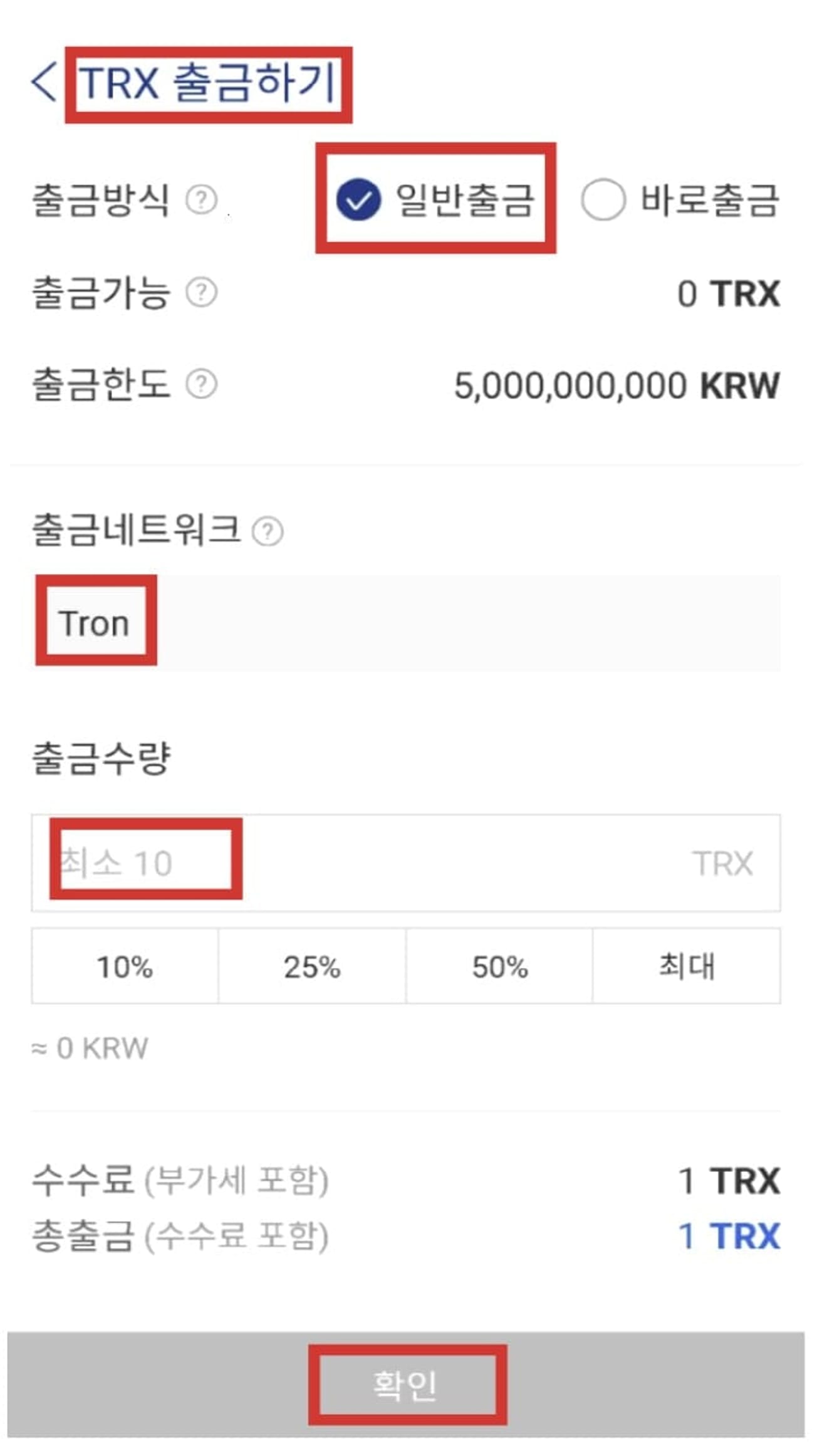The width and height of the screenshot is (827, 1456).
Task: Tap the TRX 출금하기 page title
Action: click(x=209, y=83)
